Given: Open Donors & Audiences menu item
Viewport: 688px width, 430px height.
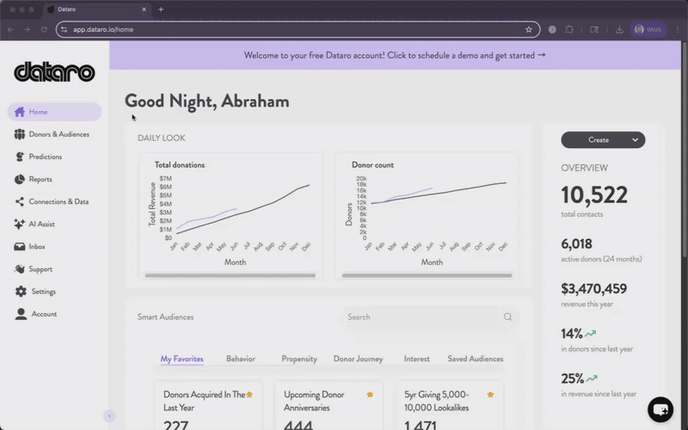Looking at the screenshot, I should click(54, 134).
